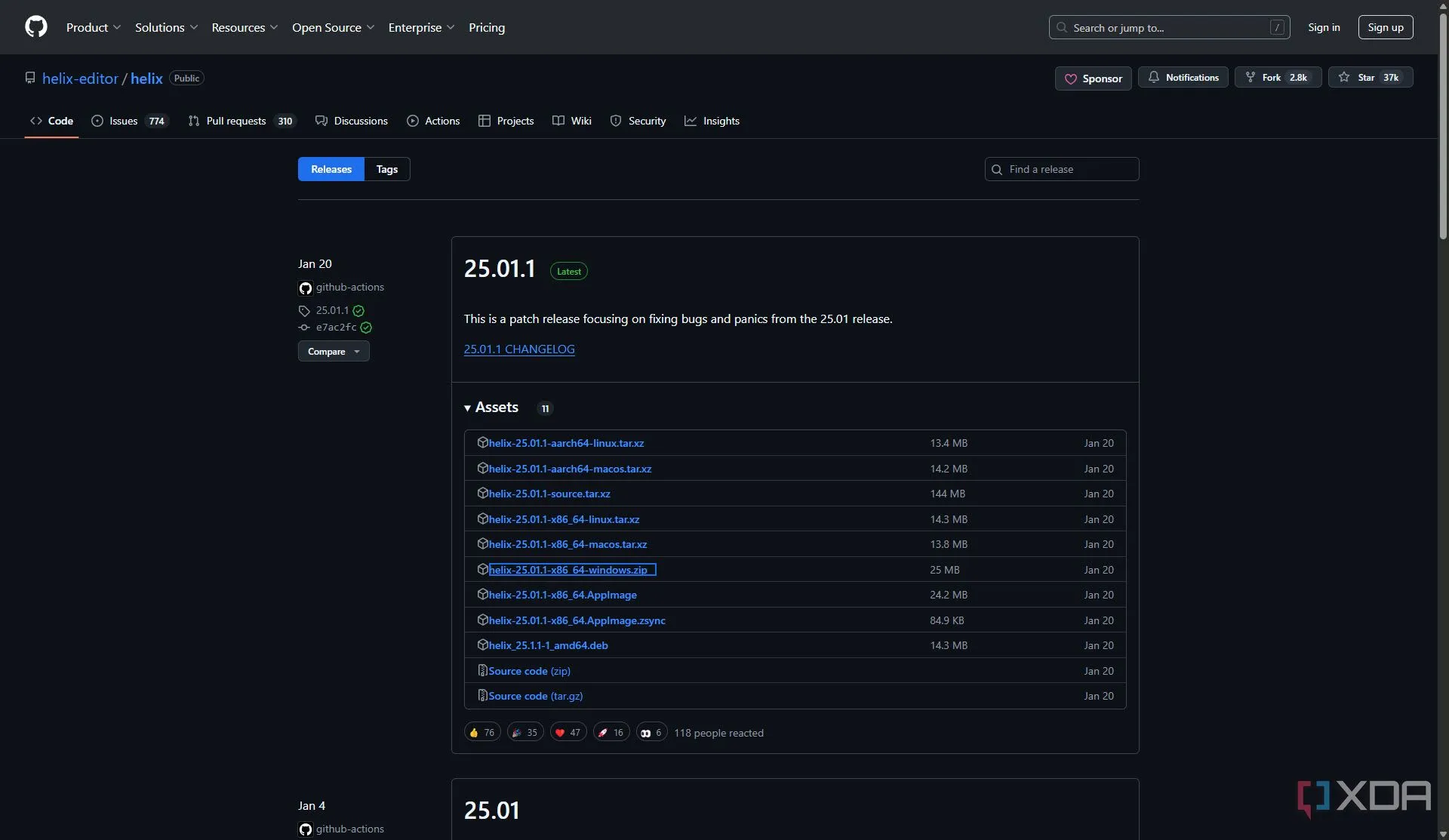Download helix_25.1.1-1_amd64.deb
This screenshot has width=1449, height=840.
548,645
